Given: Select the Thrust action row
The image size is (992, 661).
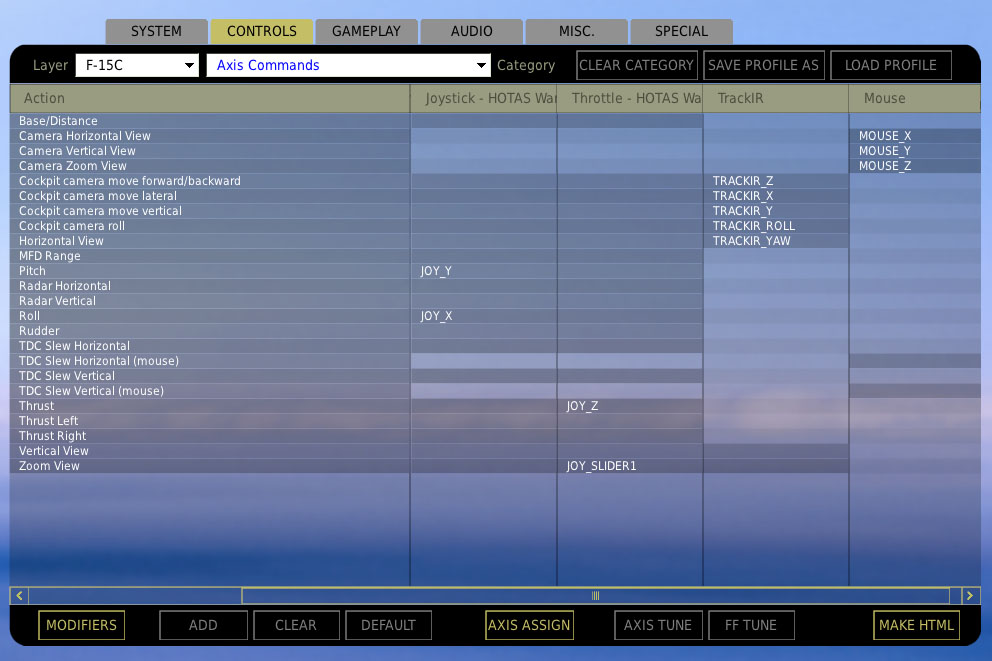Looking at the screenshot, I should pyautogui.click(x=210, y=406).
